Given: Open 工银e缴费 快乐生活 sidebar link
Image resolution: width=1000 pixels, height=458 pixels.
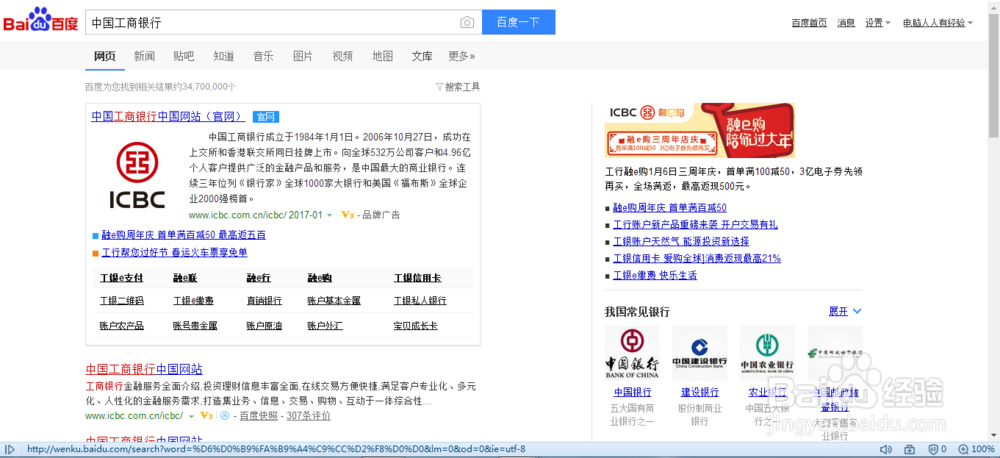Looking at the screenshot, I should 655,276.
